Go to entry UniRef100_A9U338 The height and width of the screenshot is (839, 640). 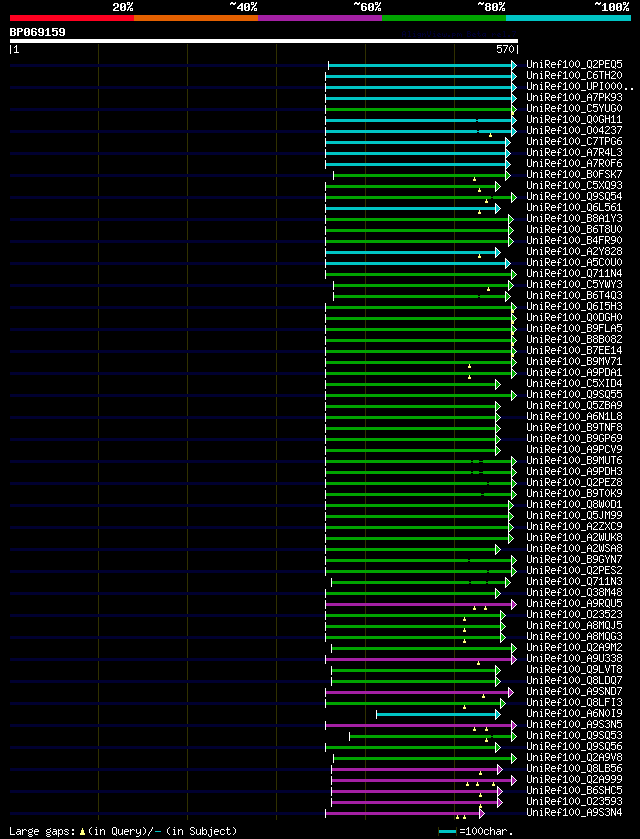point(574,658)
